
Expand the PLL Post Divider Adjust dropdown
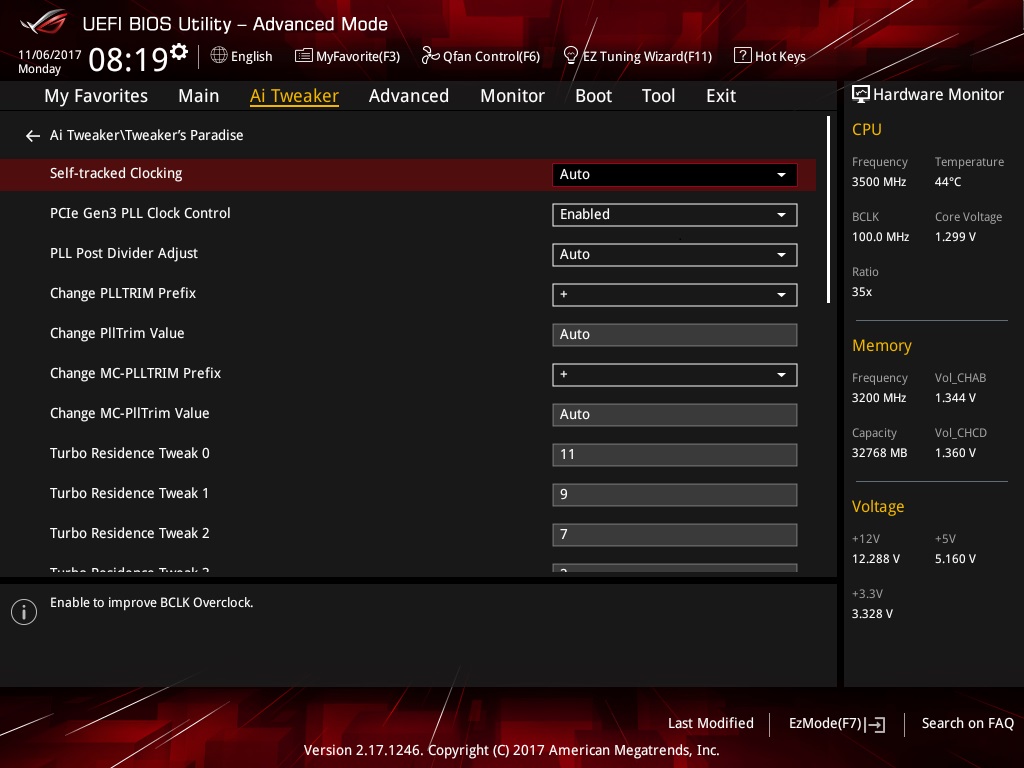click(675, 255)
